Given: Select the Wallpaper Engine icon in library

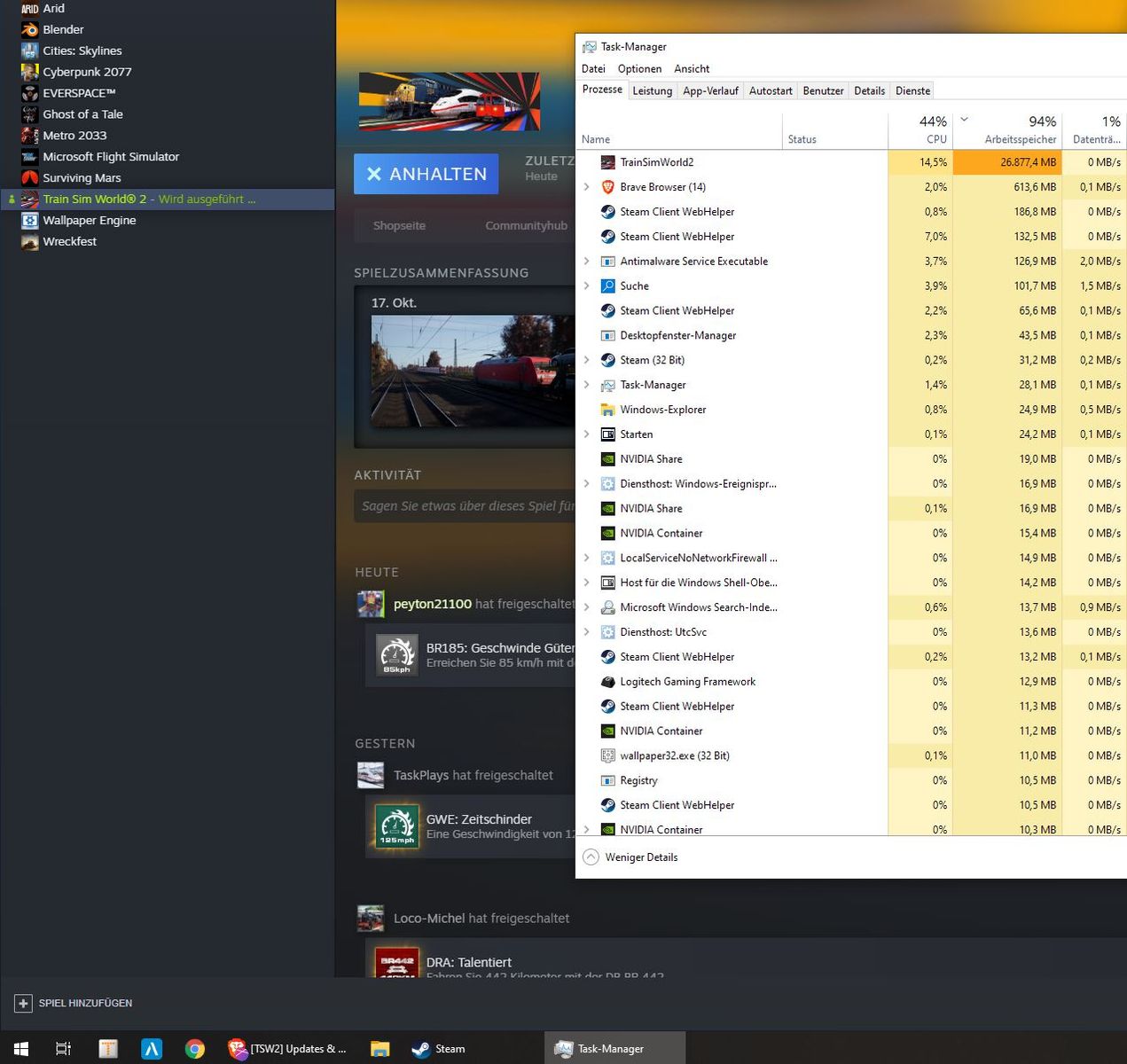Looking at the screenshot, I should [30, 220].
